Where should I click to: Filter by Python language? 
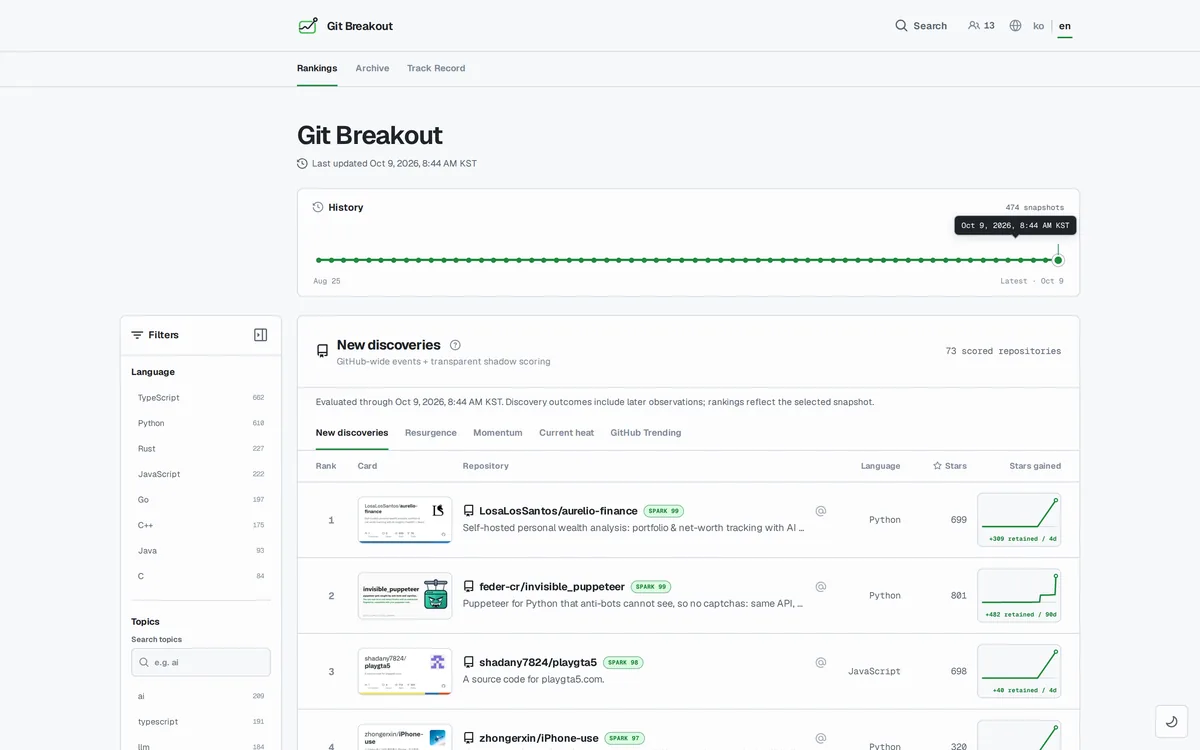[x=201, y=423]
